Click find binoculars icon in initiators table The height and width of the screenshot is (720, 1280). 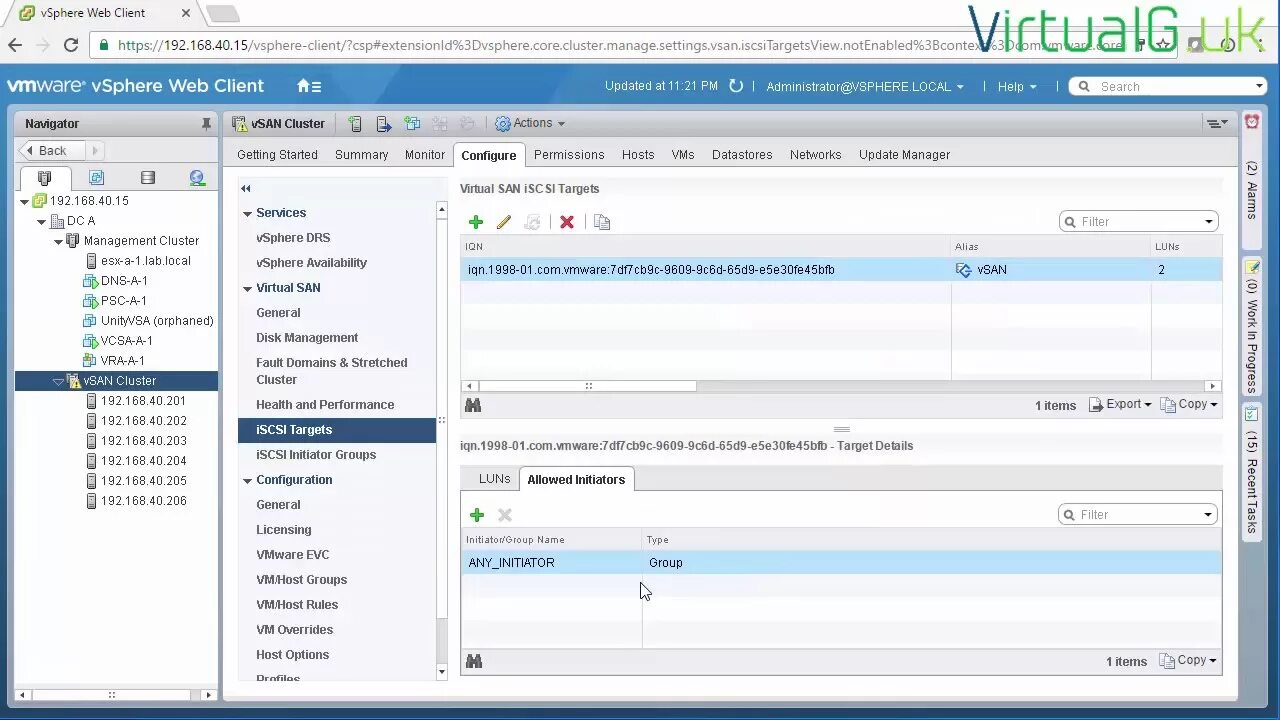click(x=474, y=661)
